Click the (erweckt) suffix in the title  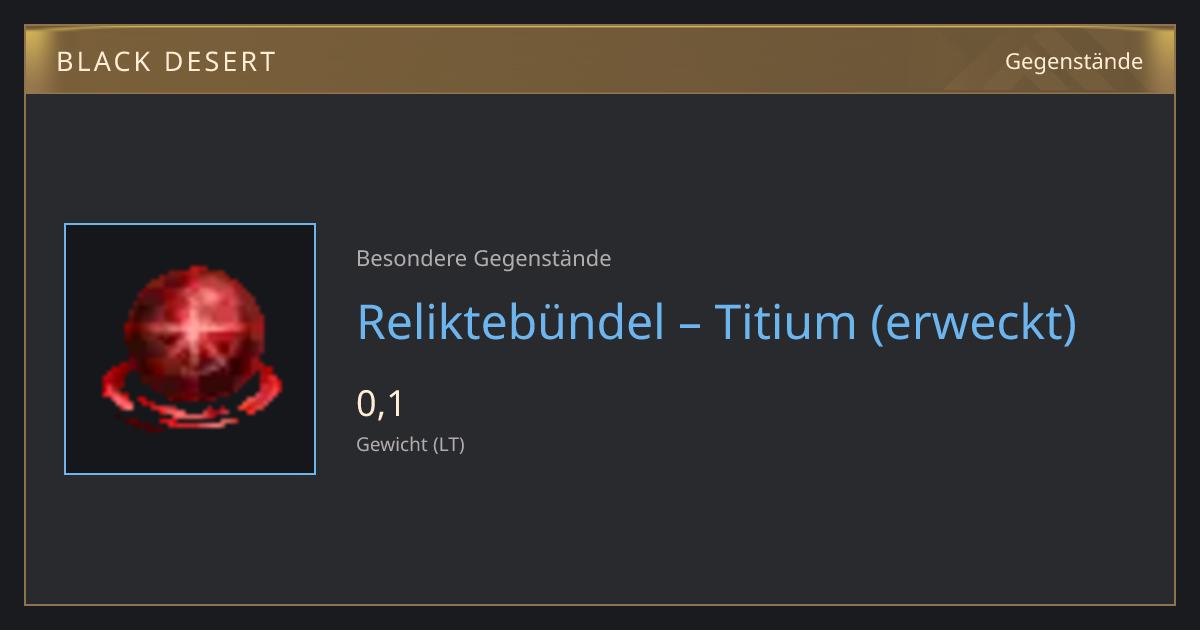pos(975,322)
